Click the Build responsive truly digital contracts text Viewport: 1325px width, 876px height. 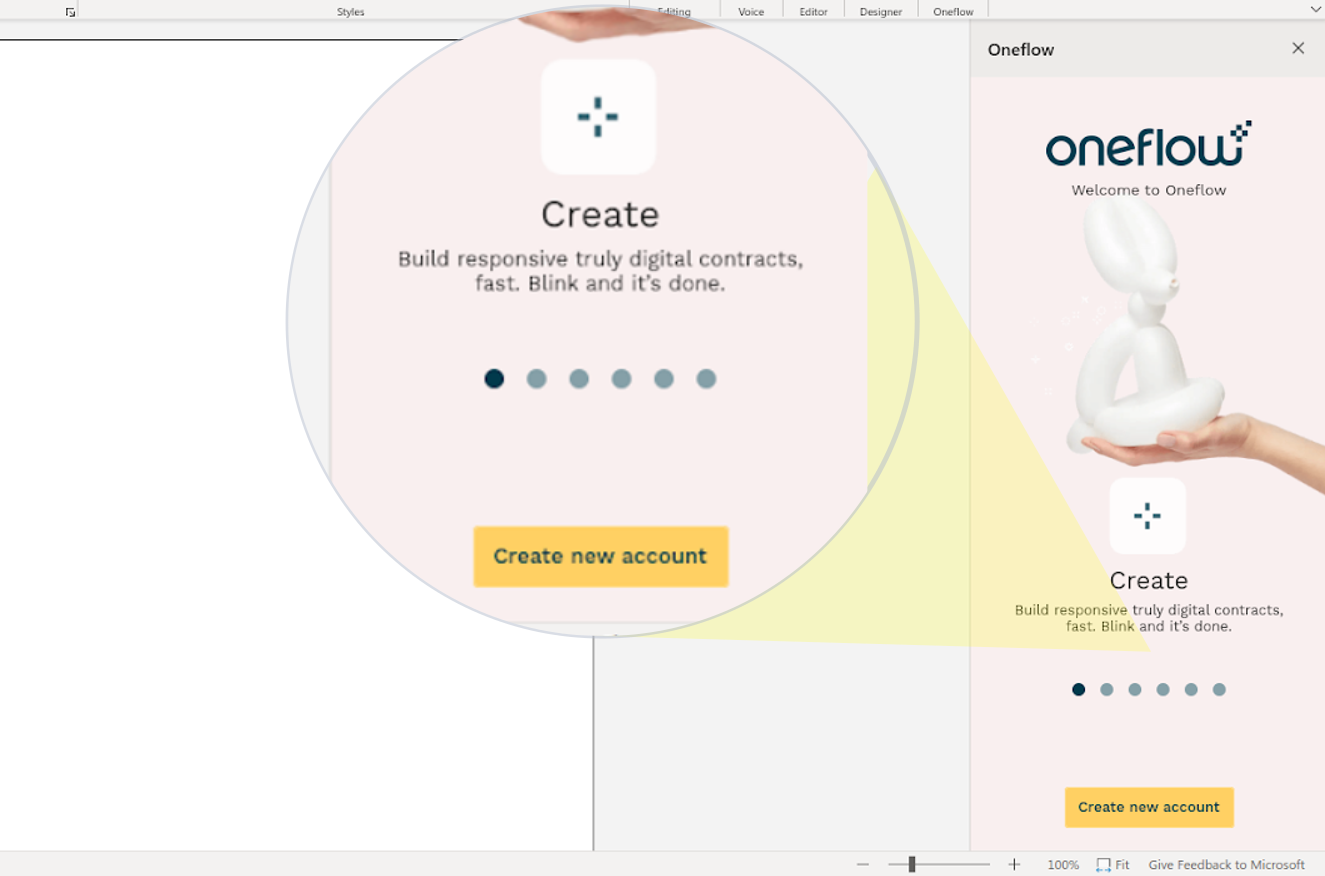1148,618
